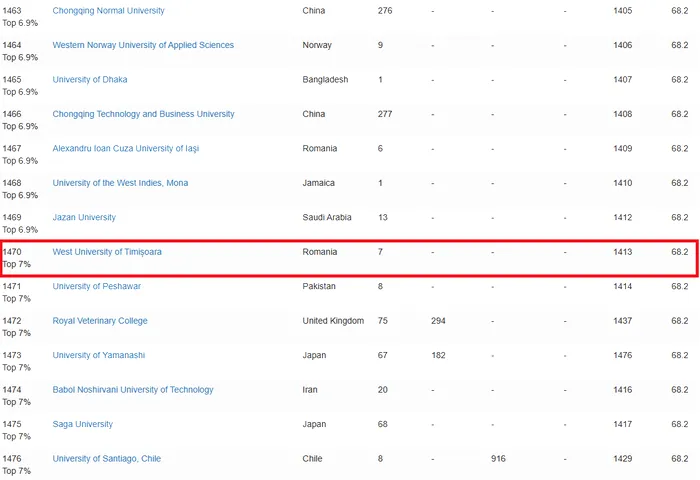The image size is (700, 480).
Task: Open Royal Veterinary College link
Action: pos(100,321)
